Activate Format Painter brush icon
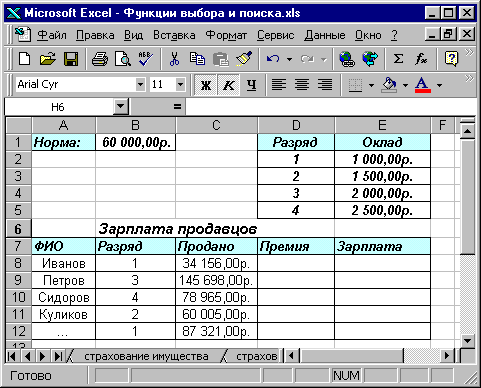This screenshot has height=388, width=481. 244,59
